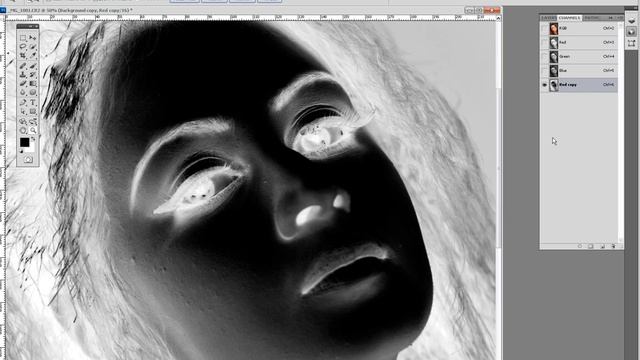Select the Path Selection tool
Image resolution: width=640 pixels, height=360 pixels.
tap(23, 111)
